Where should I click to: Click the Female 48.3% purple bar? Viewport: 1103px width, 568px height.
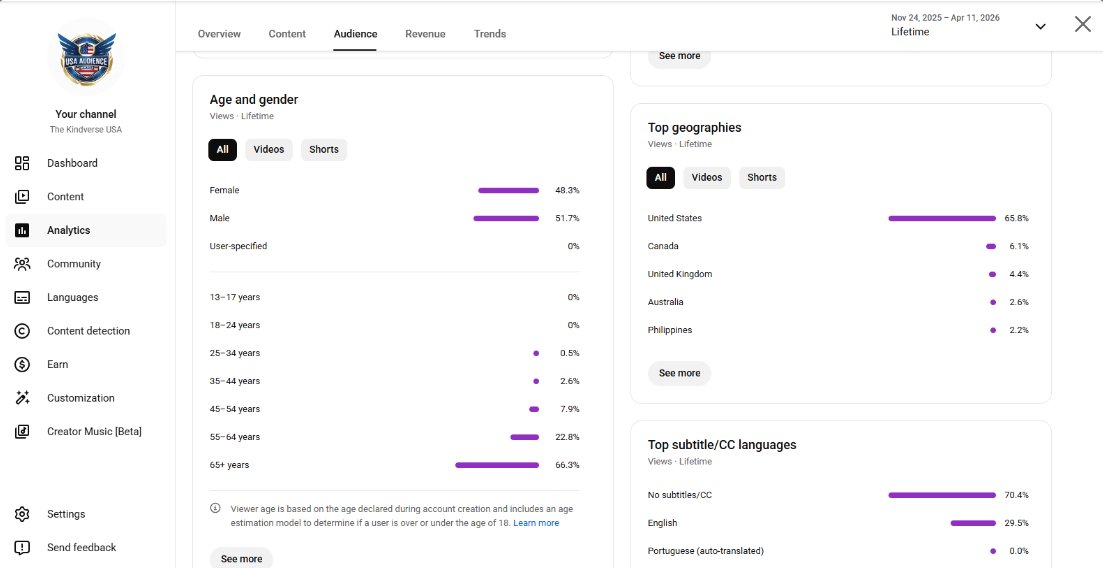click(509, 191)
